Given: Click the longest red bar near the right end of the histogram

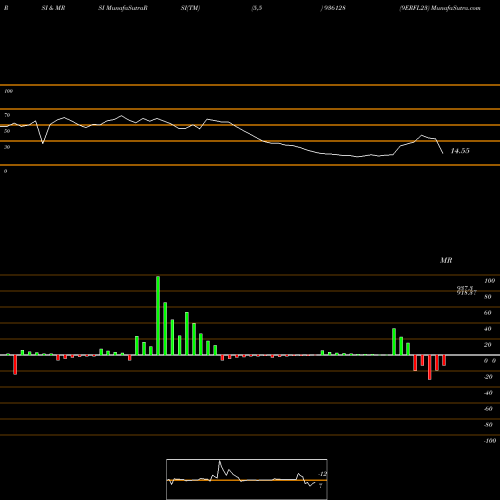Looking at the screenshot, I should pos(430,367).
